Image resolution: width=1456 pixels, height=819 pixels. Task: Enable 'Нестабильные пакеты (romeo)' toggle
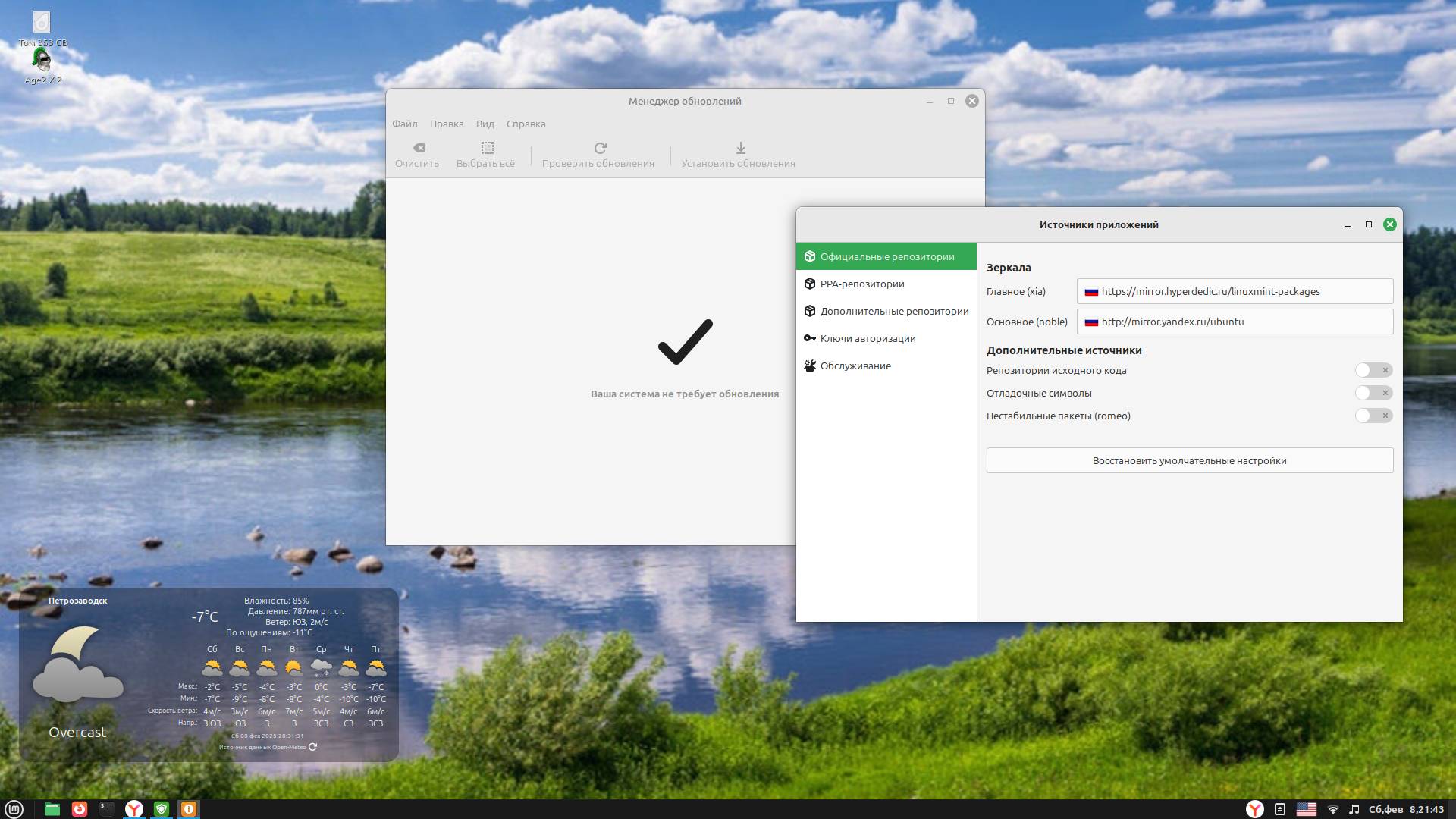(1365, 416)
